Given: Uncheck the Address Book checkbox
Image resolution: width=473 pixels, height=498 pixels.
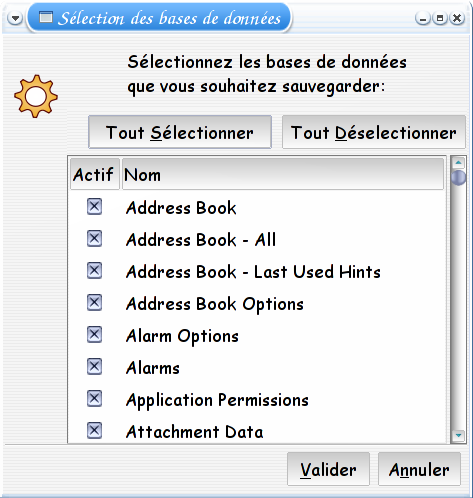Looking at the screenshot, I should [x=94, y=207].
